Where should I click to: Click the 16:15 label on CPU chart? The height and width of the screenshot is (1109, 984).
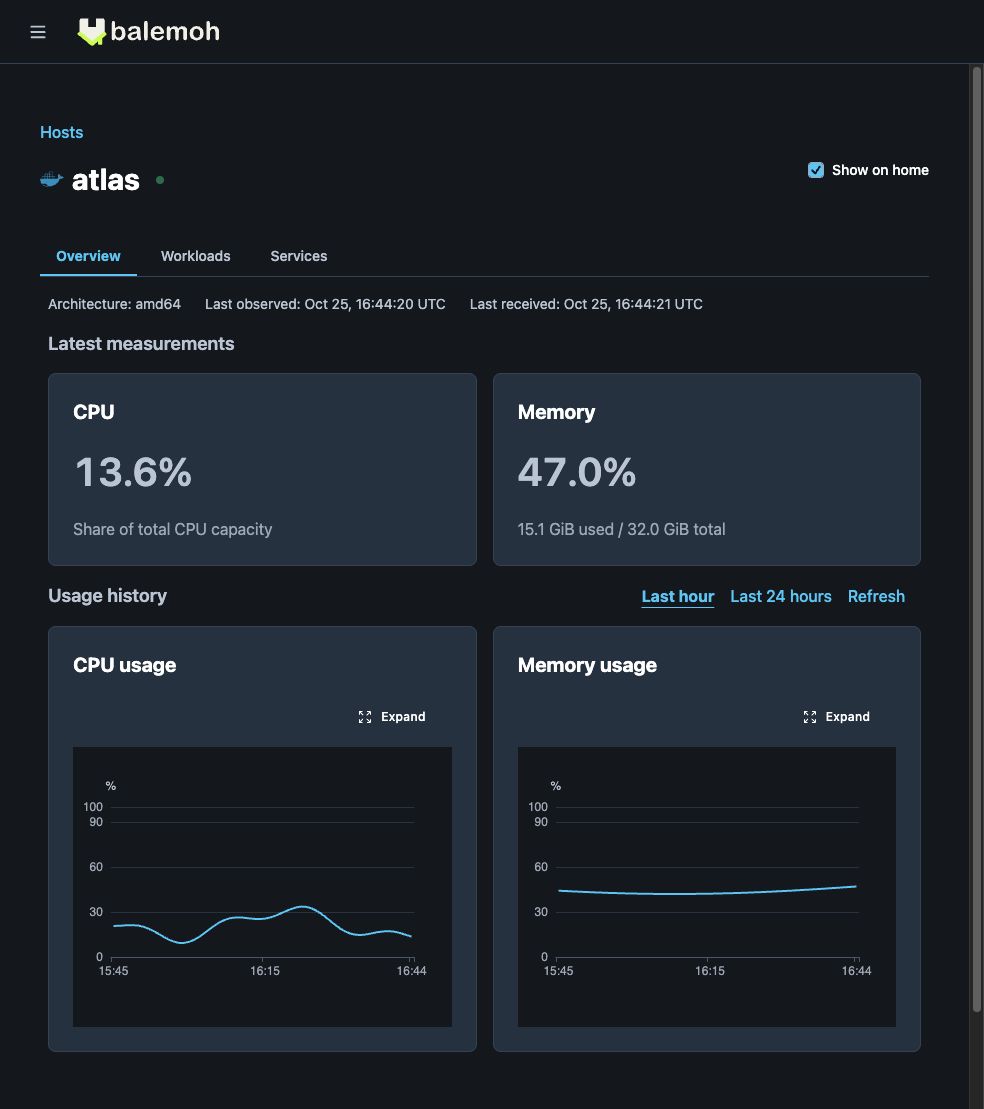pyautogui.click(x=265, y=971)
